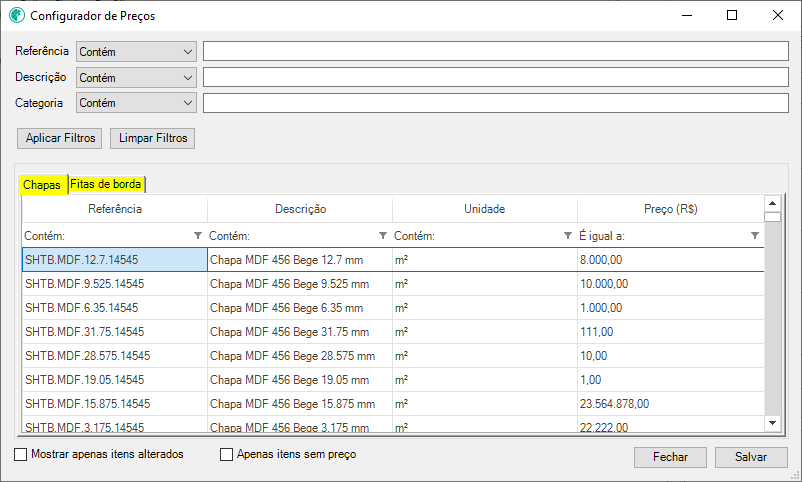The height and width of the screenshot is (482, 802).
Task: Select cell SHTB.MDF.31.75.14545
Action: pyautogui.click(x=115, y=332)
